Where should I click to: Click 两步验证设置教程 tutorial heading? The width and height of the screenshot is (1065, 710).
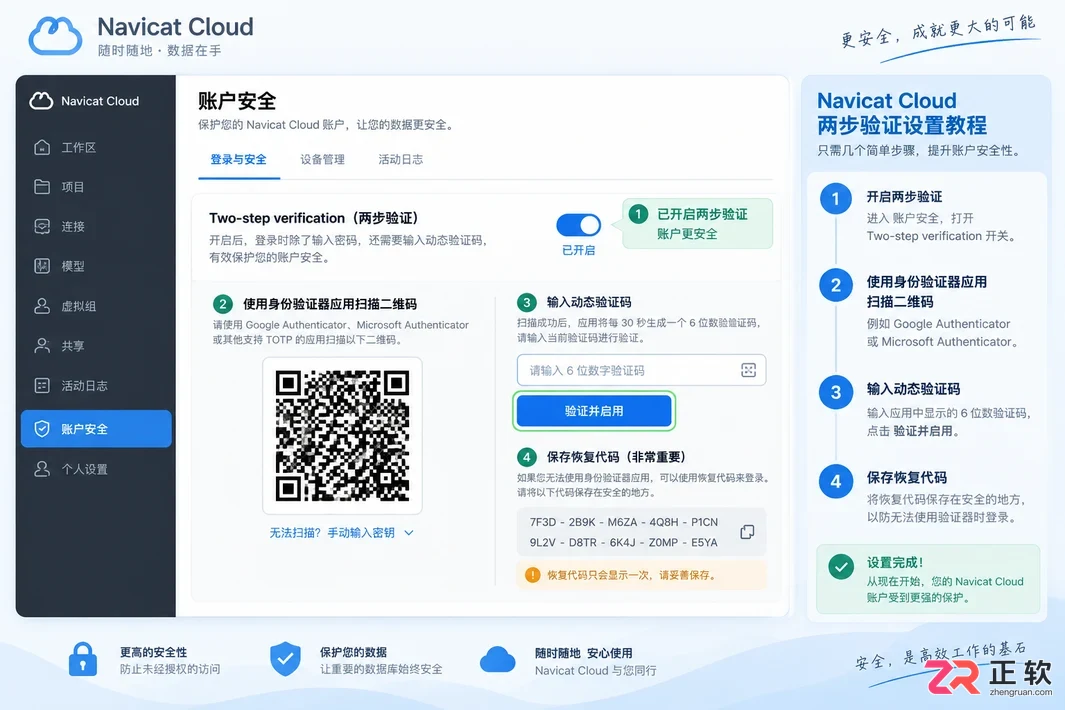click(902, 125)
